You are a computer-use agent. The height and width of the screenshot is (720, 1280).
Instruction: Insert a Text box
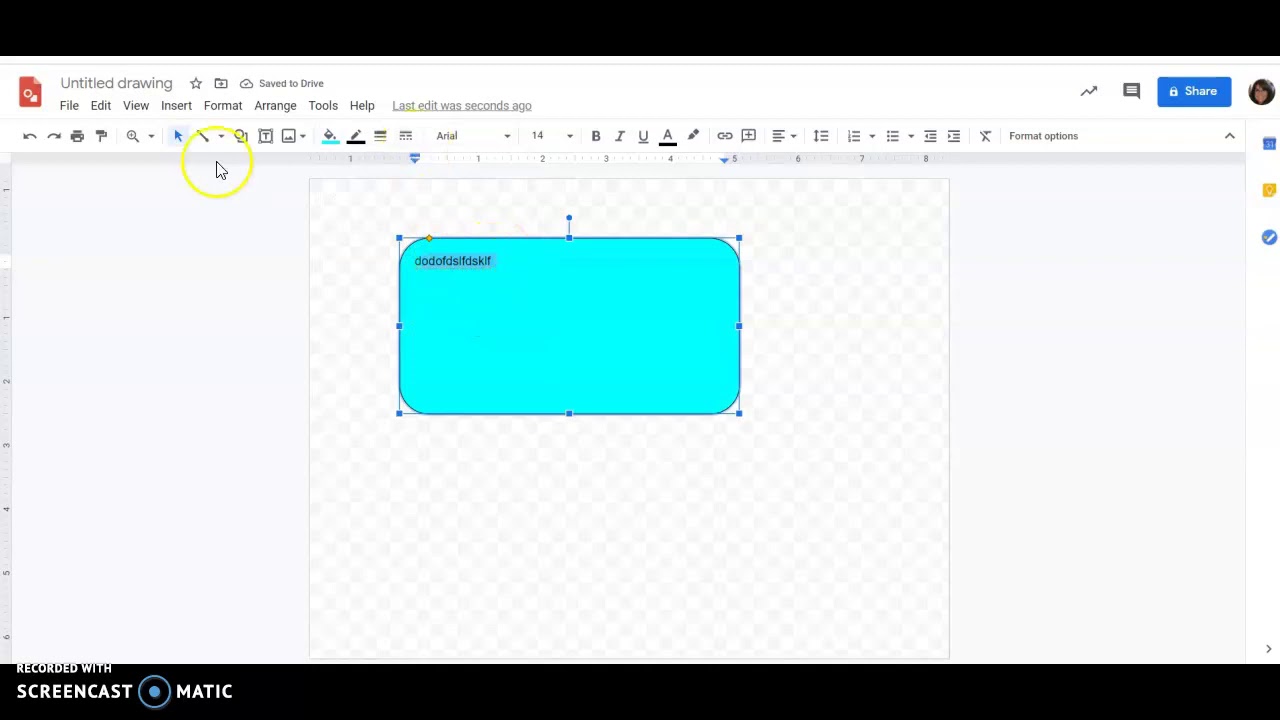(265, 136)
